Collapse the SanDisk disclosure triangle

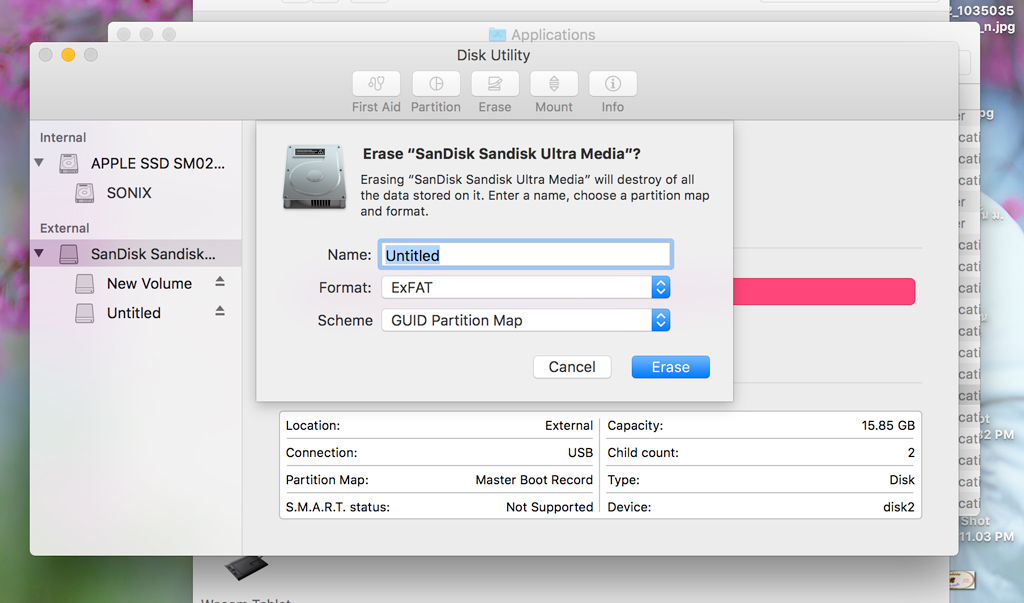[x=39, y=253]
